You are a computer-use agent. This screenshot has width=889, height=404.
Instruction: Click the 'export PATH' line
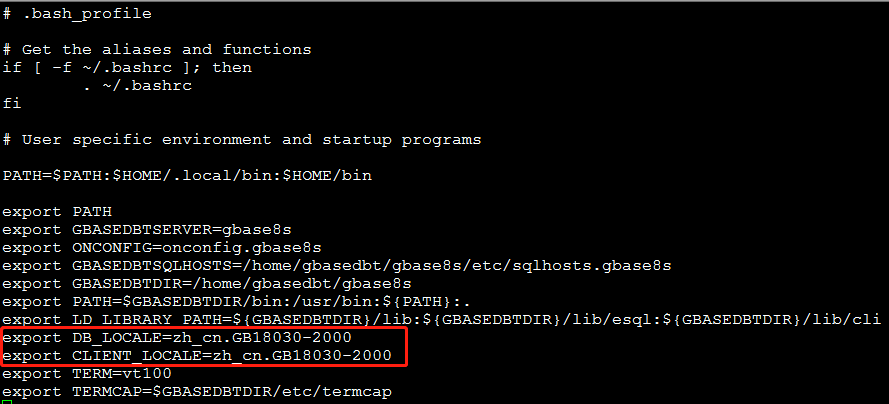[x=57, y=212]
